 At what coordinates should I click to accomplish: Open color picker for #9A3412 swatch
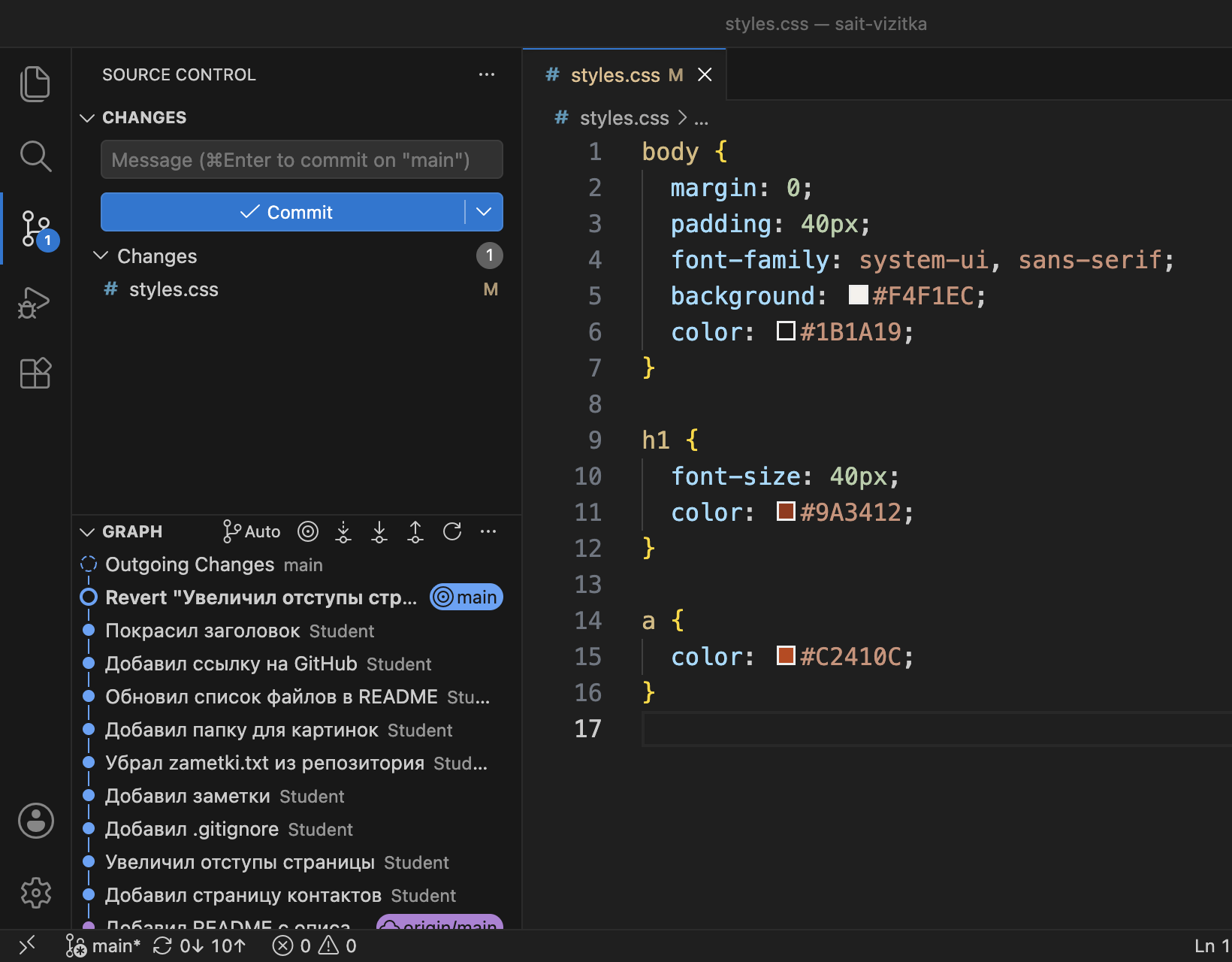click(786, 511)
